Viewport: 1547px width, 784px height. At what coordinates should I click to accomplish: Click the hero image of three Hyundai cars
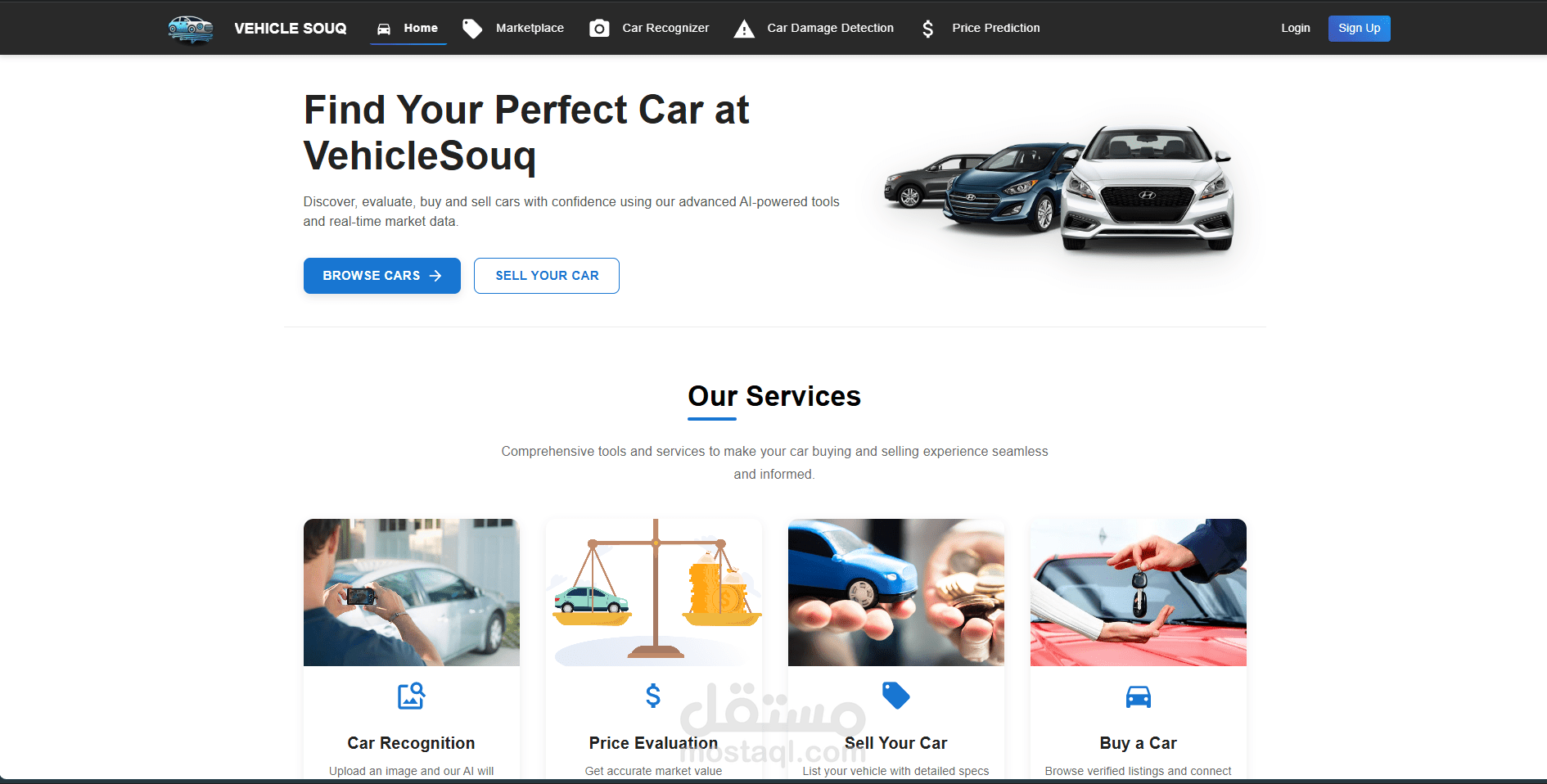[x=1060, y=190]
